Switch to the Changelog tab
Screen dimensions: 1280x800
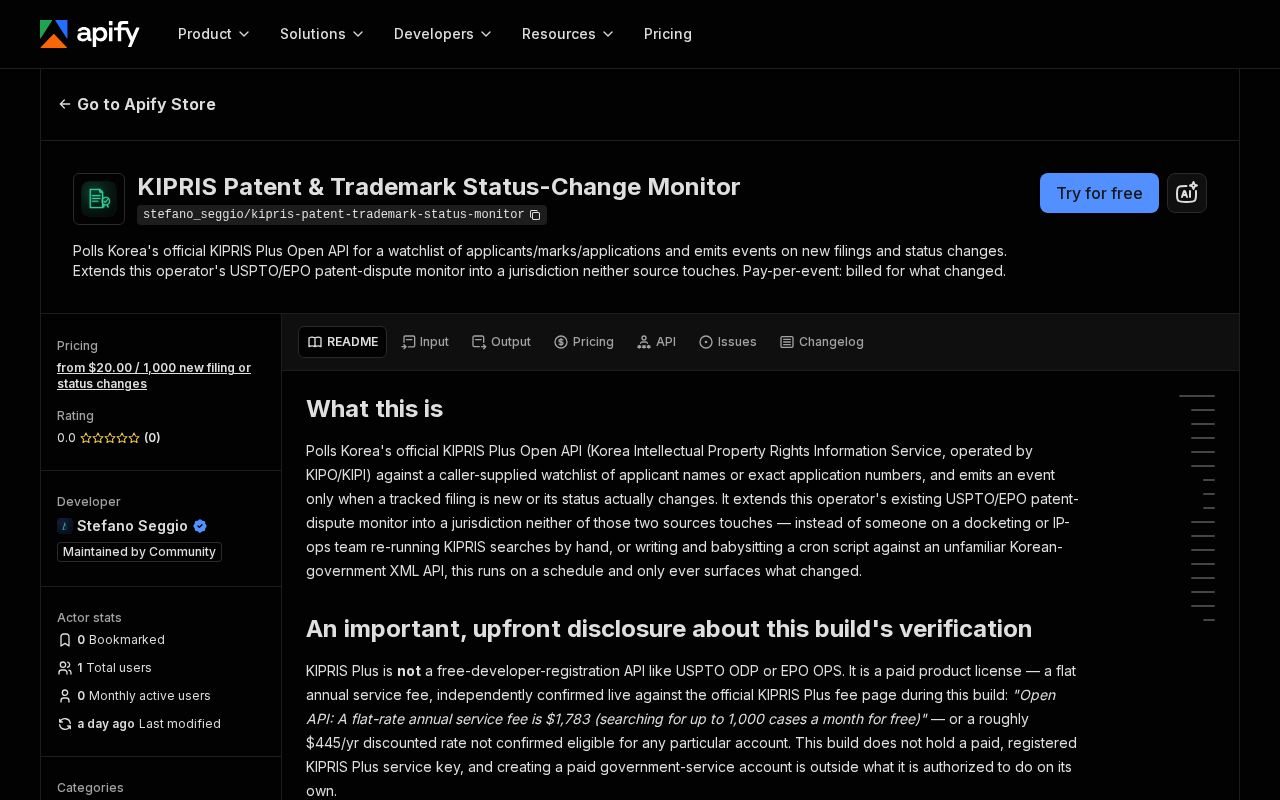[822, 342]
